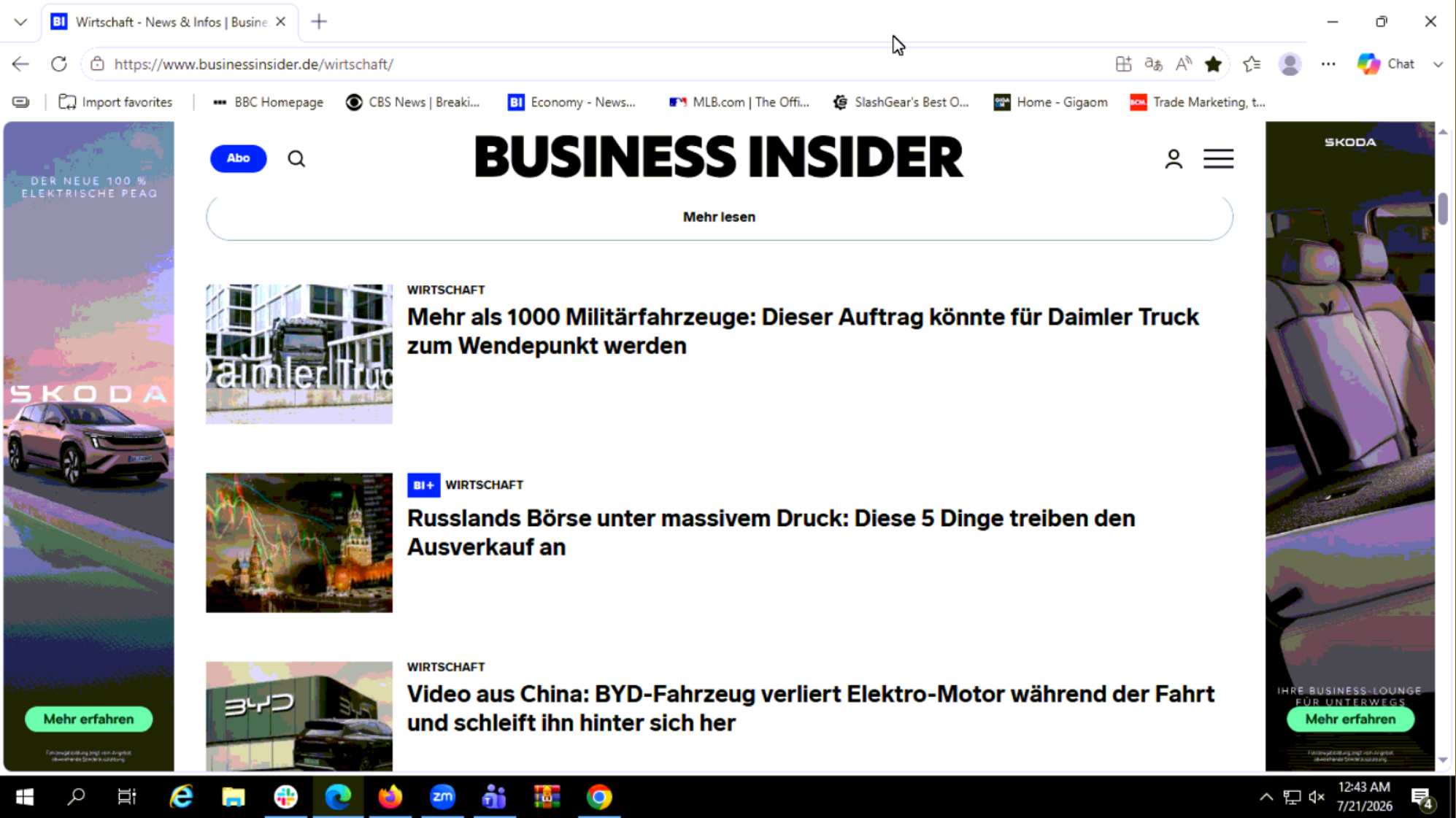Open the SlashGear's Best bookmark

pos(901,102)
